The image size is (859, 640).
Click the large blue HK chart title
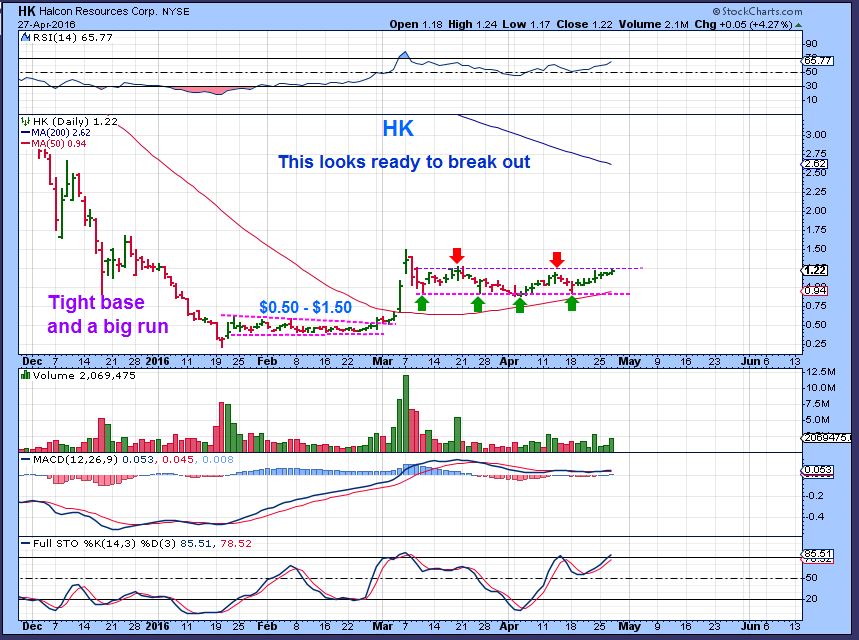click(x=398, y=129)
